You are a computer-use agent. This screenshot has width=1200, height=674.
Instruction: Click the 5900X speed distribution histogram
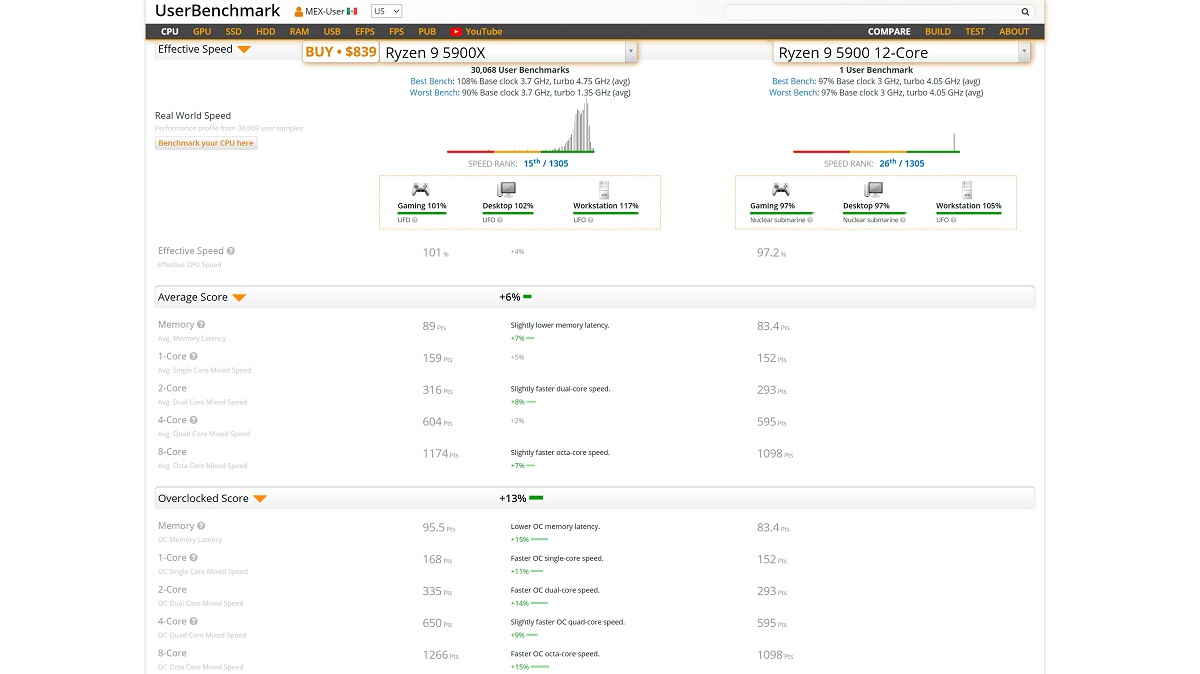[520, 127]
